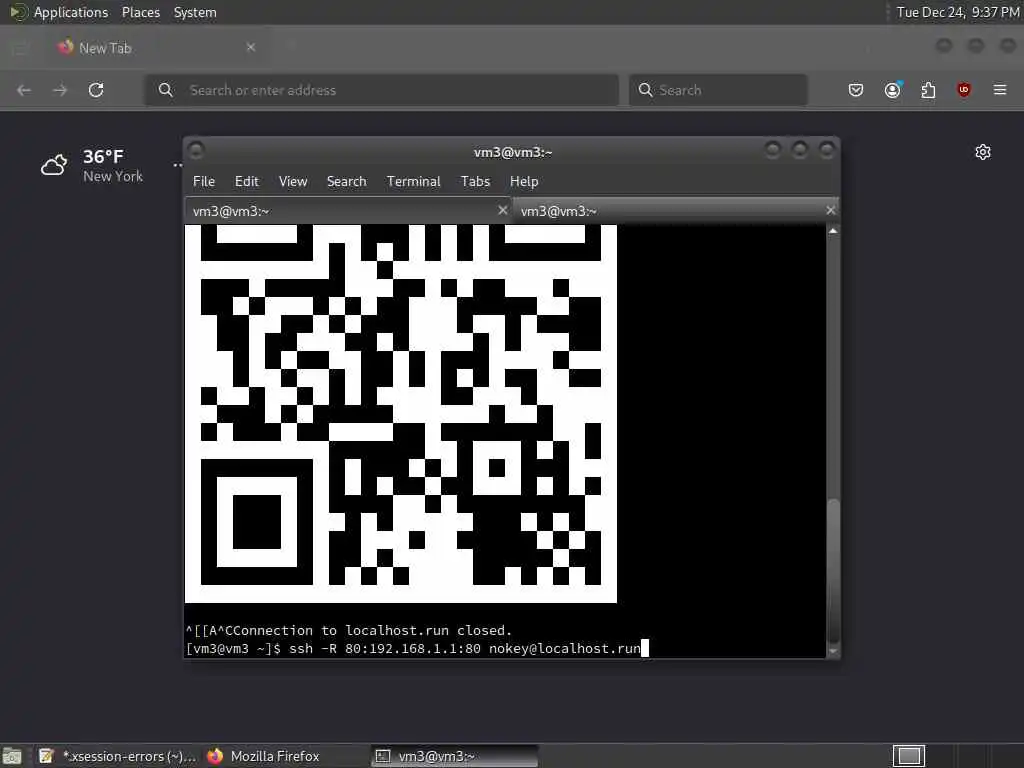Viewport: 1024px width, 768px height.
Task: Open the terminal View menu
Action: 293,182
